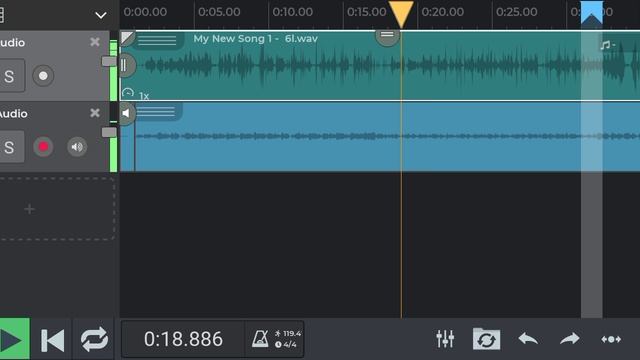Open the horizontal zoom arrows control

point(611,339)
